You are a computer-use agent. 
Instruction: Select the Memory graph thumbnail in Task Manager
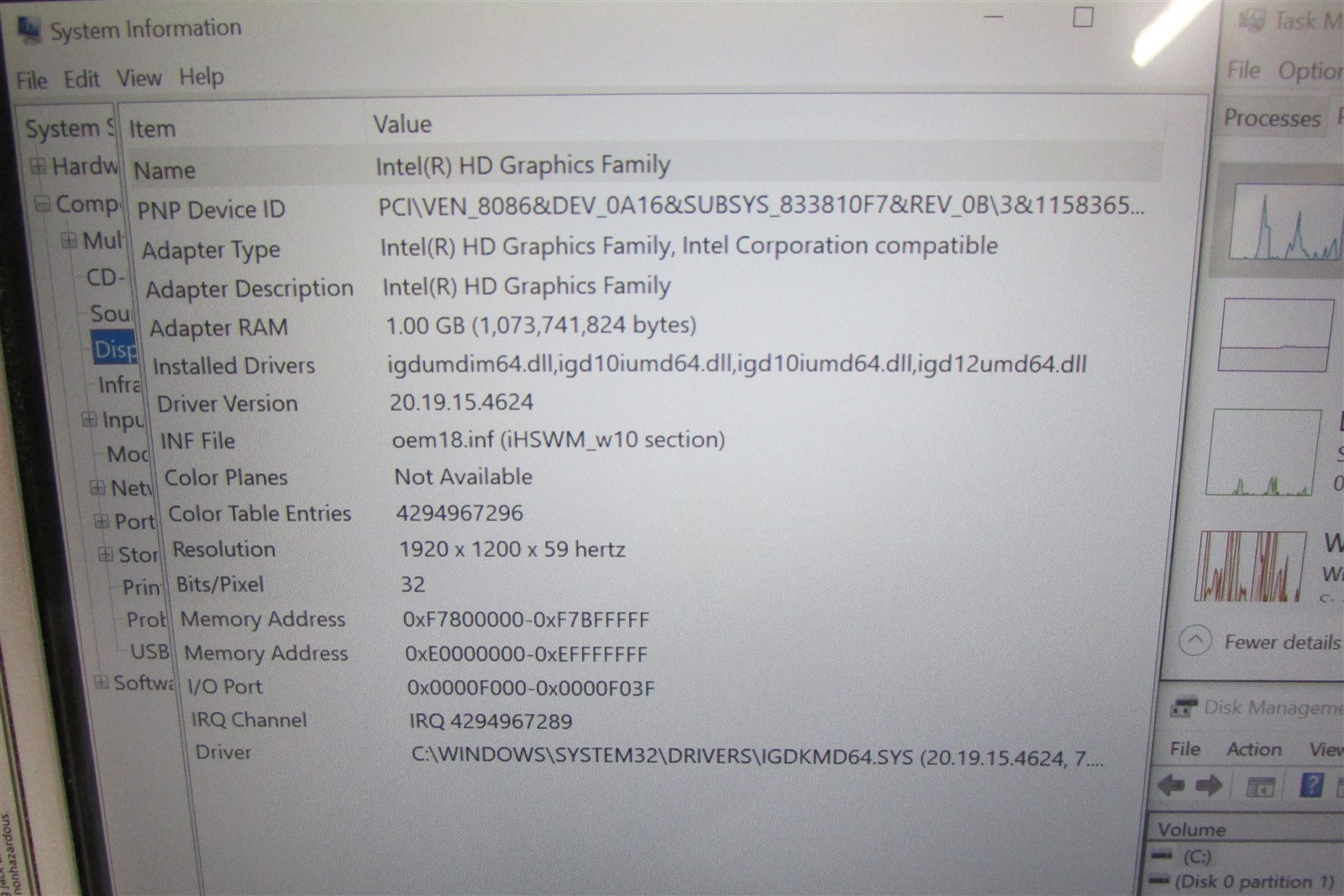1275,335
